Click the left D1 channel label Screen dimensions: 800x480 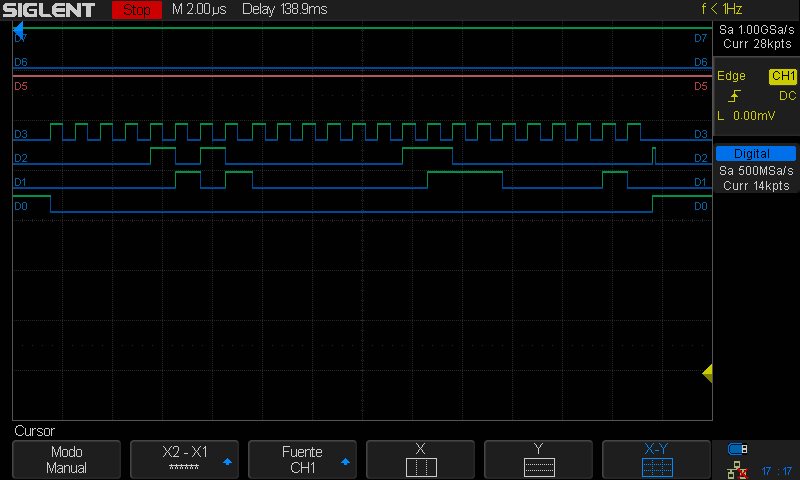[20, 182]
